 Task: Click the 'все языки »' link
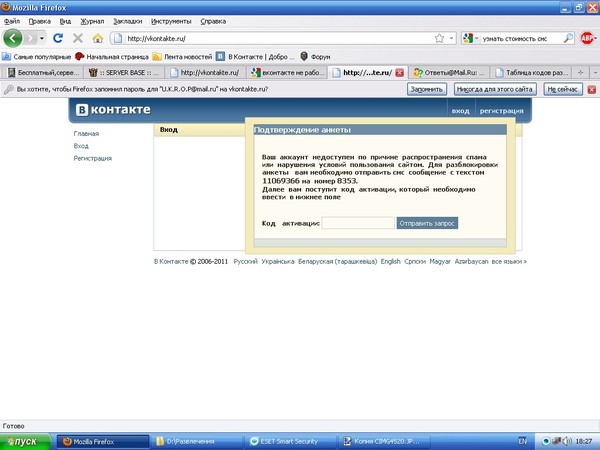point(509,261)
